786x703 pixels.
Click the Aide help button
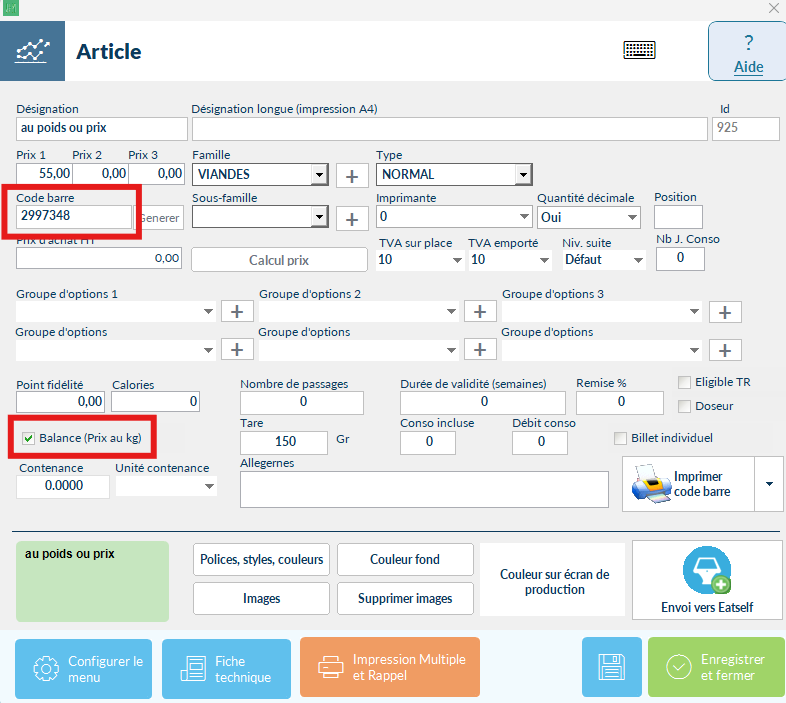point(748,54)
